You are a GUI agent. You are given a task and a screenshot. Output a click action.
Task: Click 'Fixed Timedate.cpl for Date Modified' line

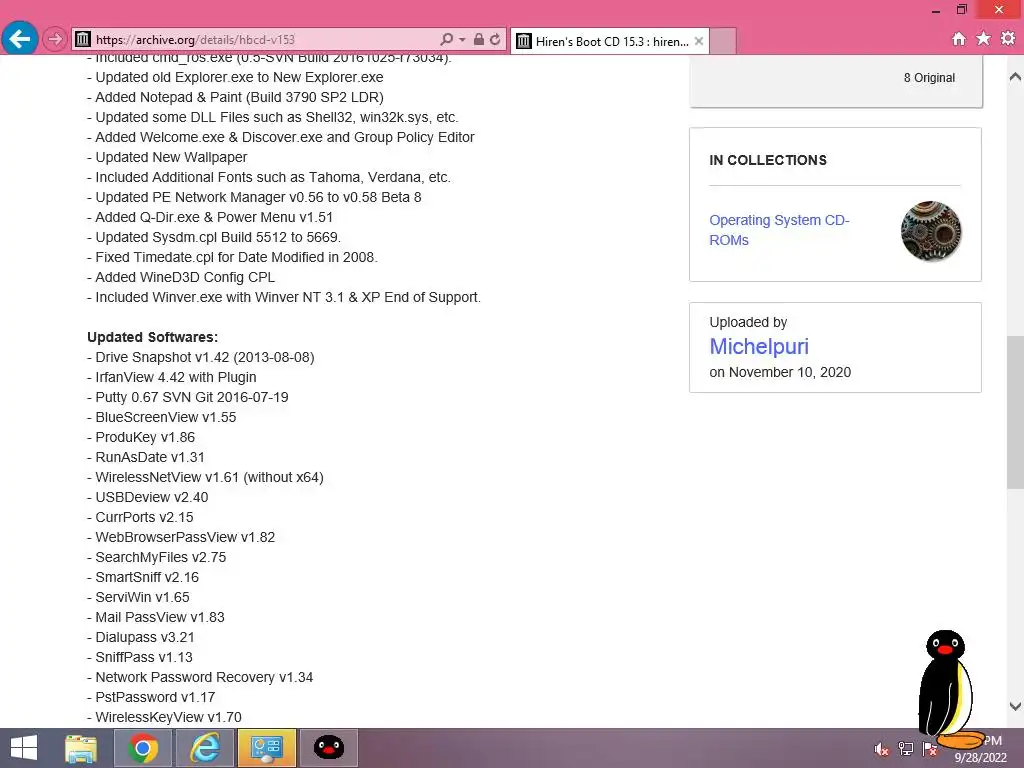232,257
